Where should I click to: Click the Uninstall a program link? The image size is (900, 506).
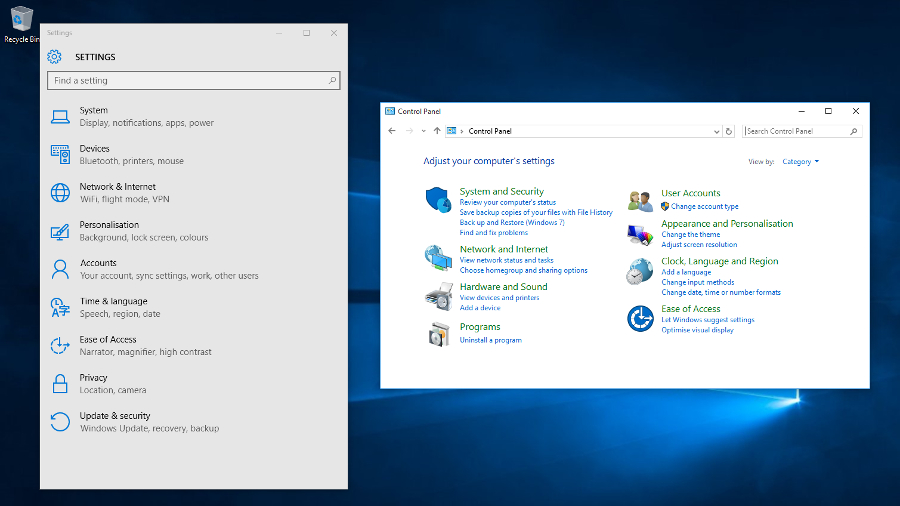490,340
